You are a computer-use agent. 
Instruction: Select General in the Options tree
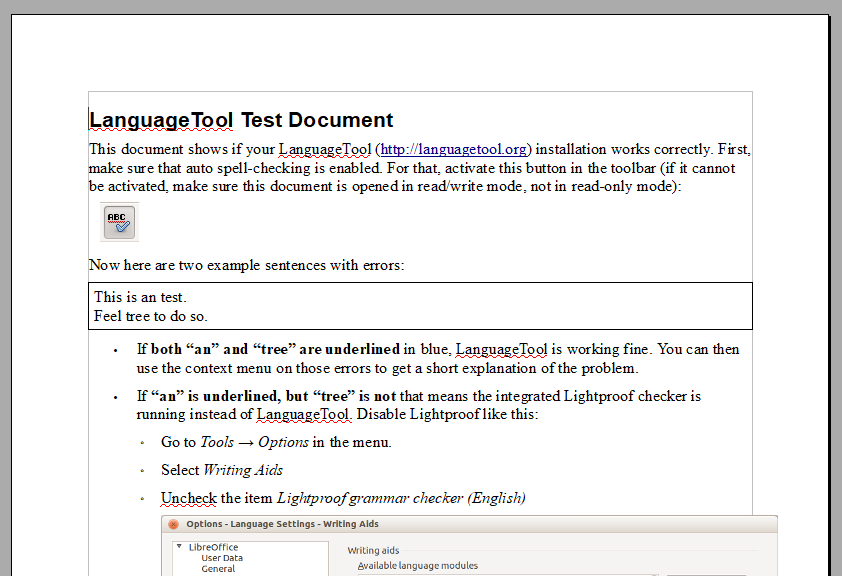(218, 568)
